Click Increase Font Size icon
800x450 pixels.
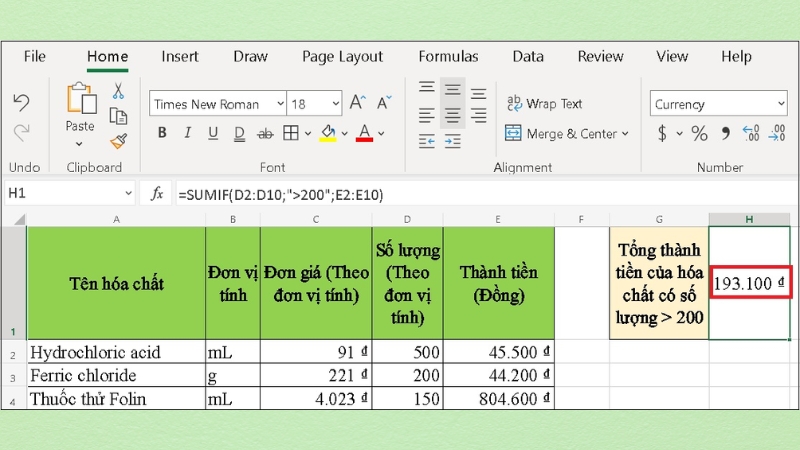(x=358, y=104)
